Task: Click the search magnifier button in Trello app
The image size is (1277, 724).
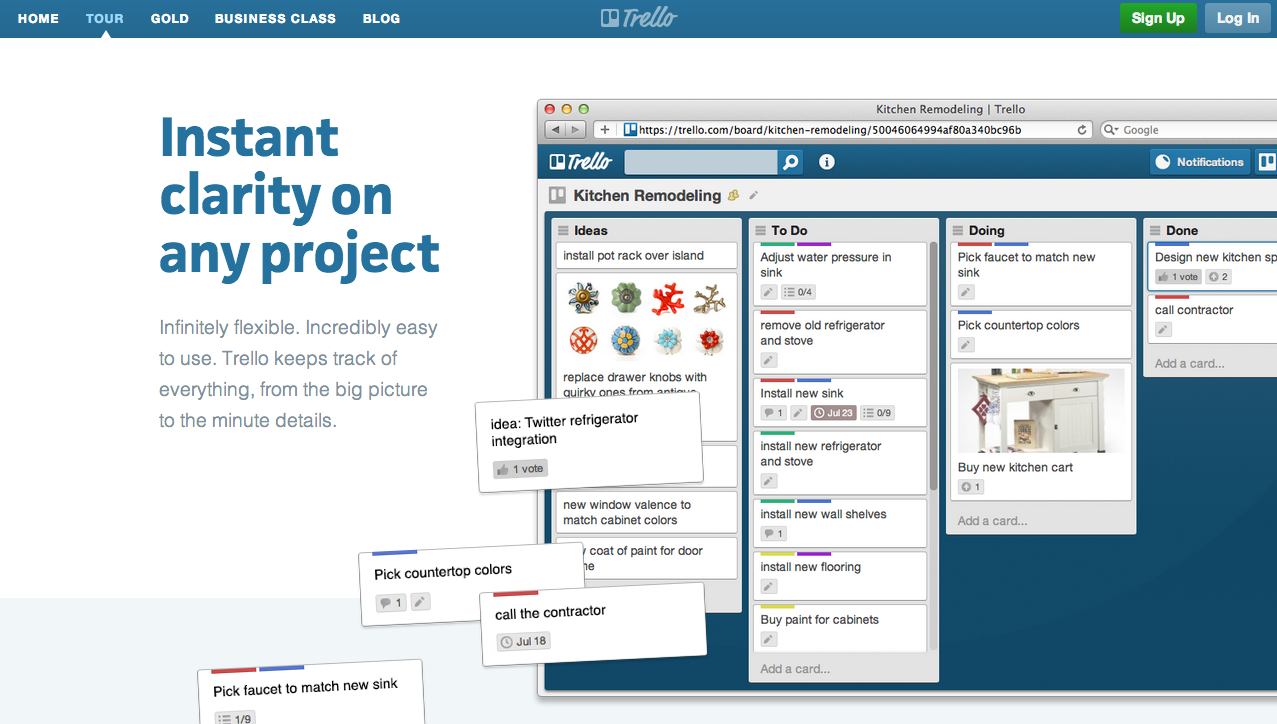Action: pyautogui.click(x=790, y=162)
